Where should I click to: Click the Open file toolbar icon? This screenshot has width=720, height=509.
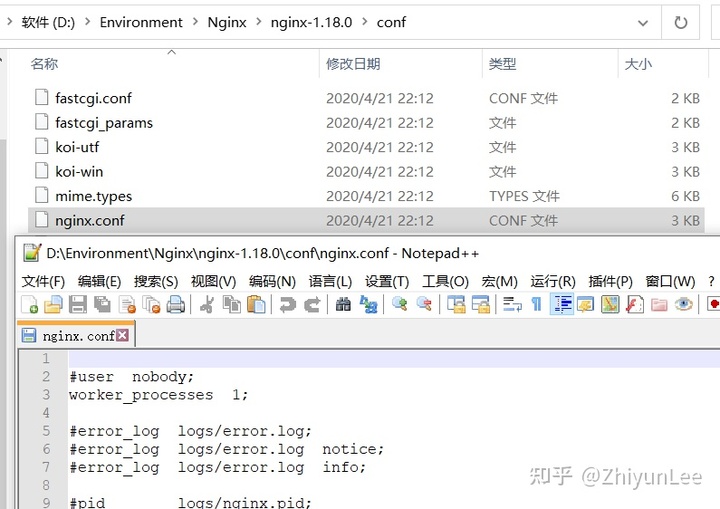tap(53, 305)
